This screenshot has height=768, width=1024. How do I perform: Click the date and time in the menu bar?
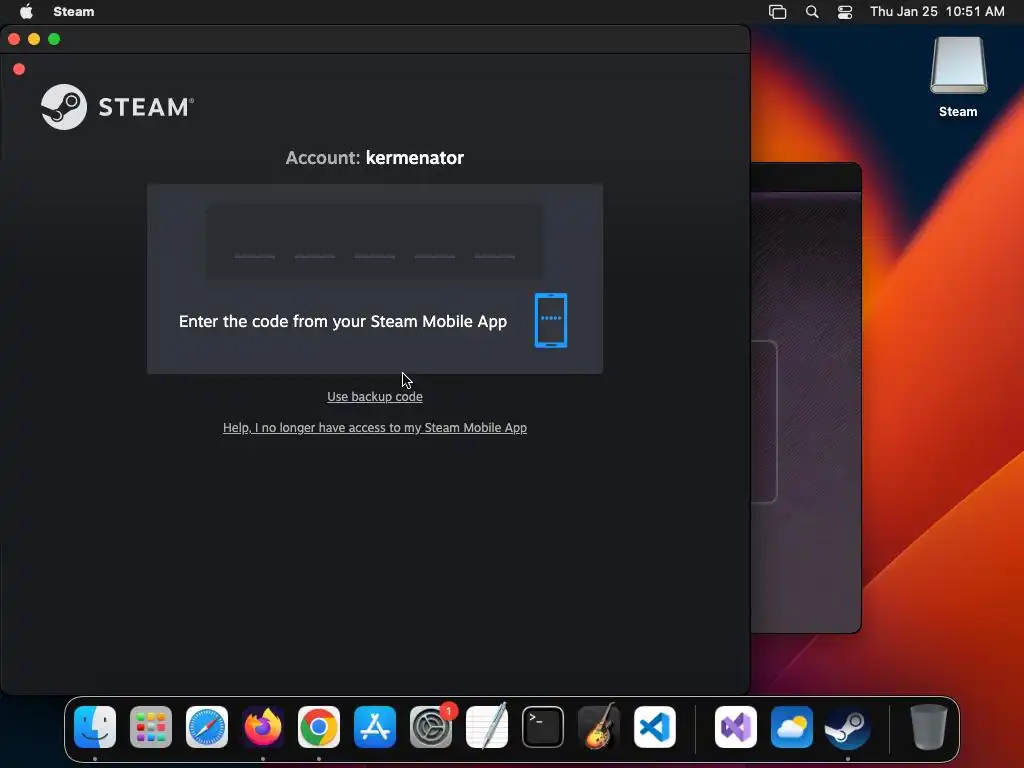coord(937,12)
